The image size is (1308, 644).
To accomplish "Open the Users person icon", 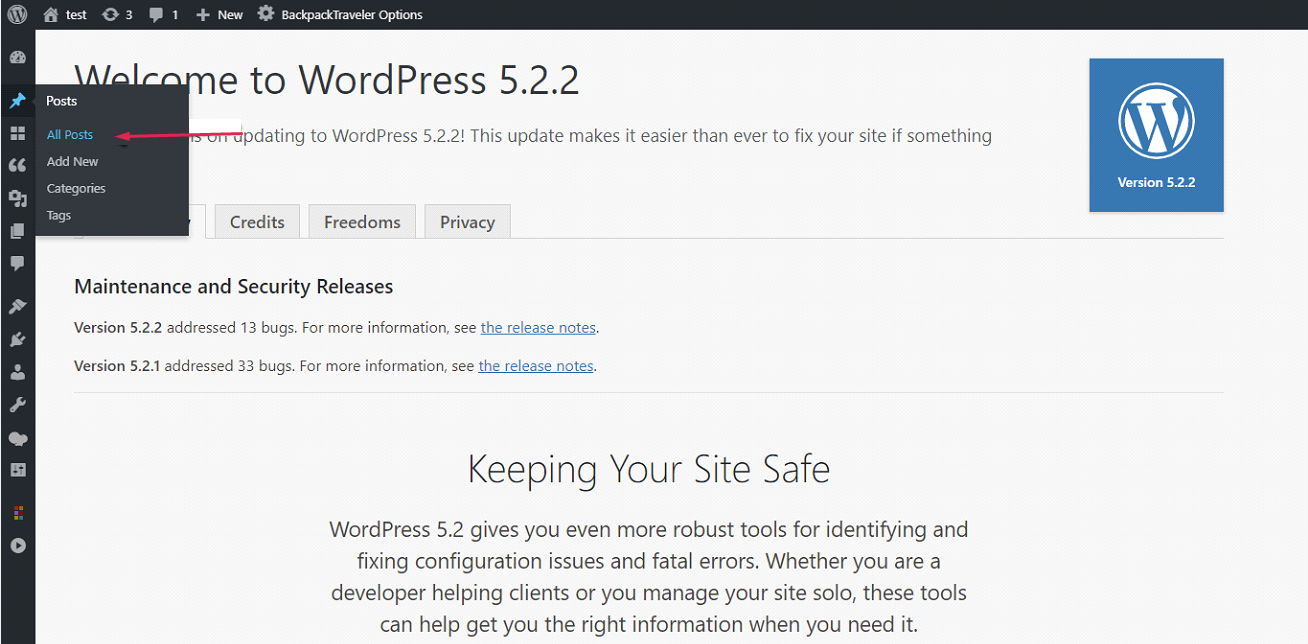I will tap(17, 372).
